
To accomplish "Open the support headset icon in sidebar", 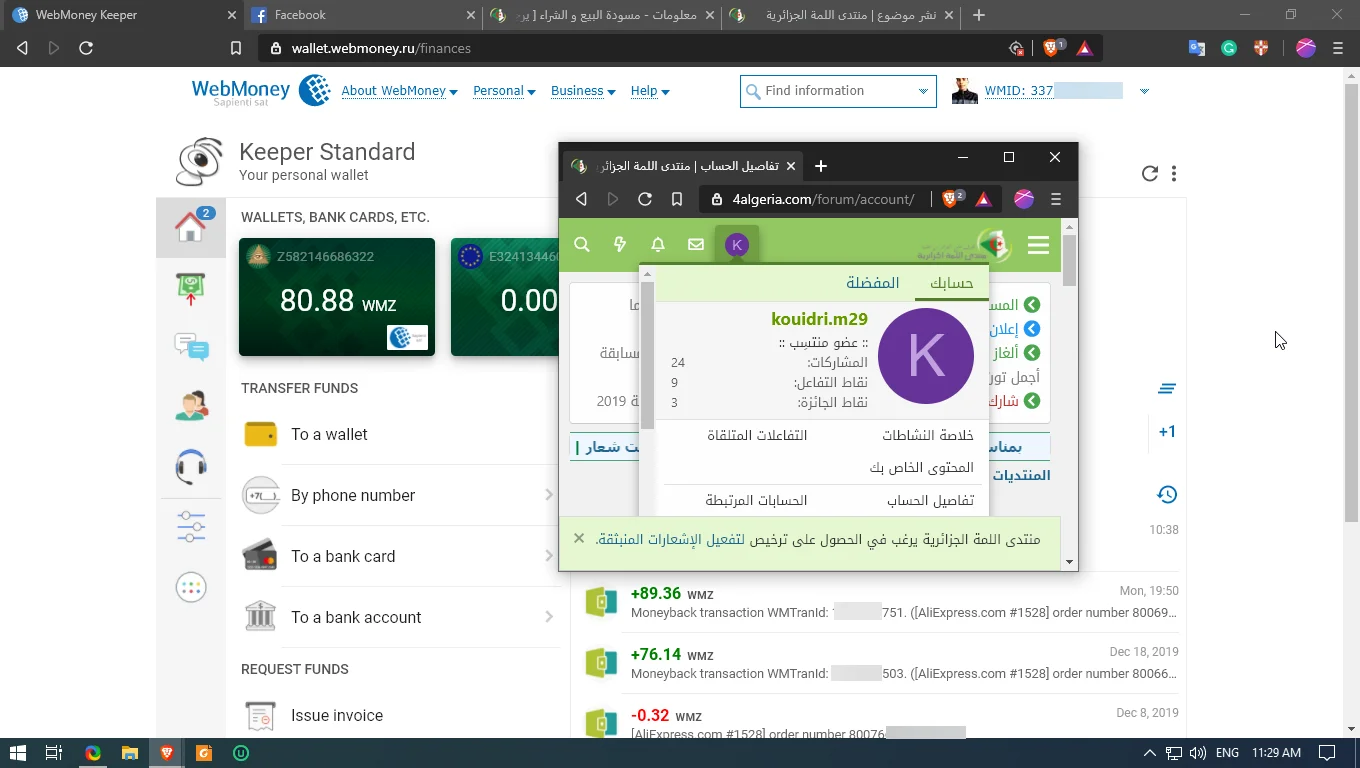I will click(x=191, y=466).
